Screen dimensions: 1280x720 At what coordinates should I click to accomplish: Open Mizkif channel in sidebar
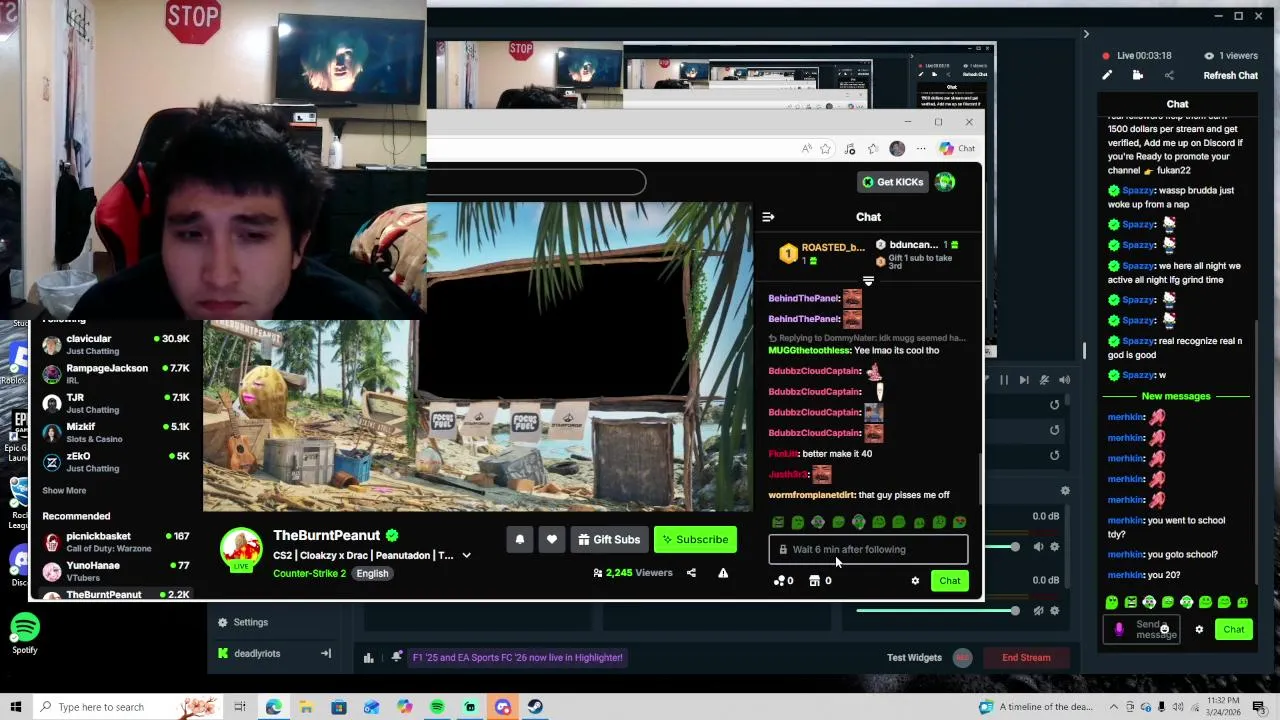coord(115,433)
